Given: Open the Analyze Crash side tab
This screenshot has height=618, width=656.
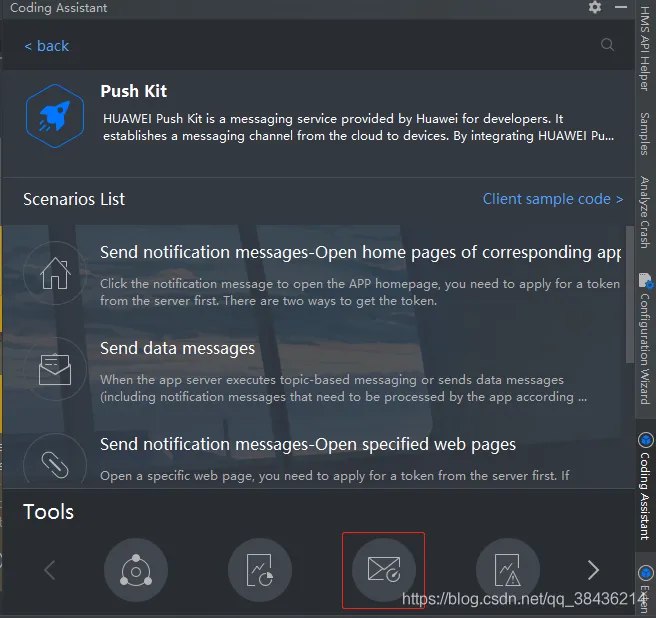Looking at the screenshot, I should [x=645, y=212].
